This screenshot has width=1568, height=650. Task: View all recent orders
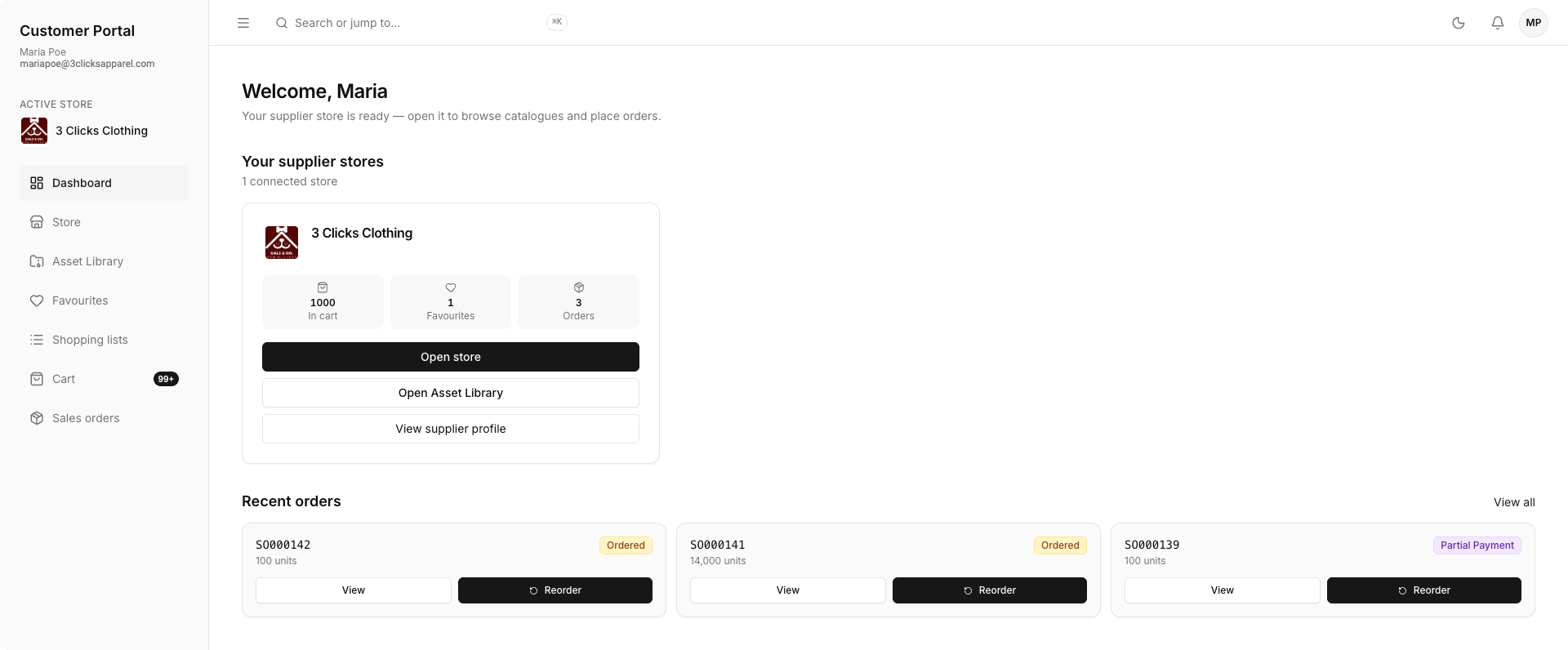click(1514, 502)
